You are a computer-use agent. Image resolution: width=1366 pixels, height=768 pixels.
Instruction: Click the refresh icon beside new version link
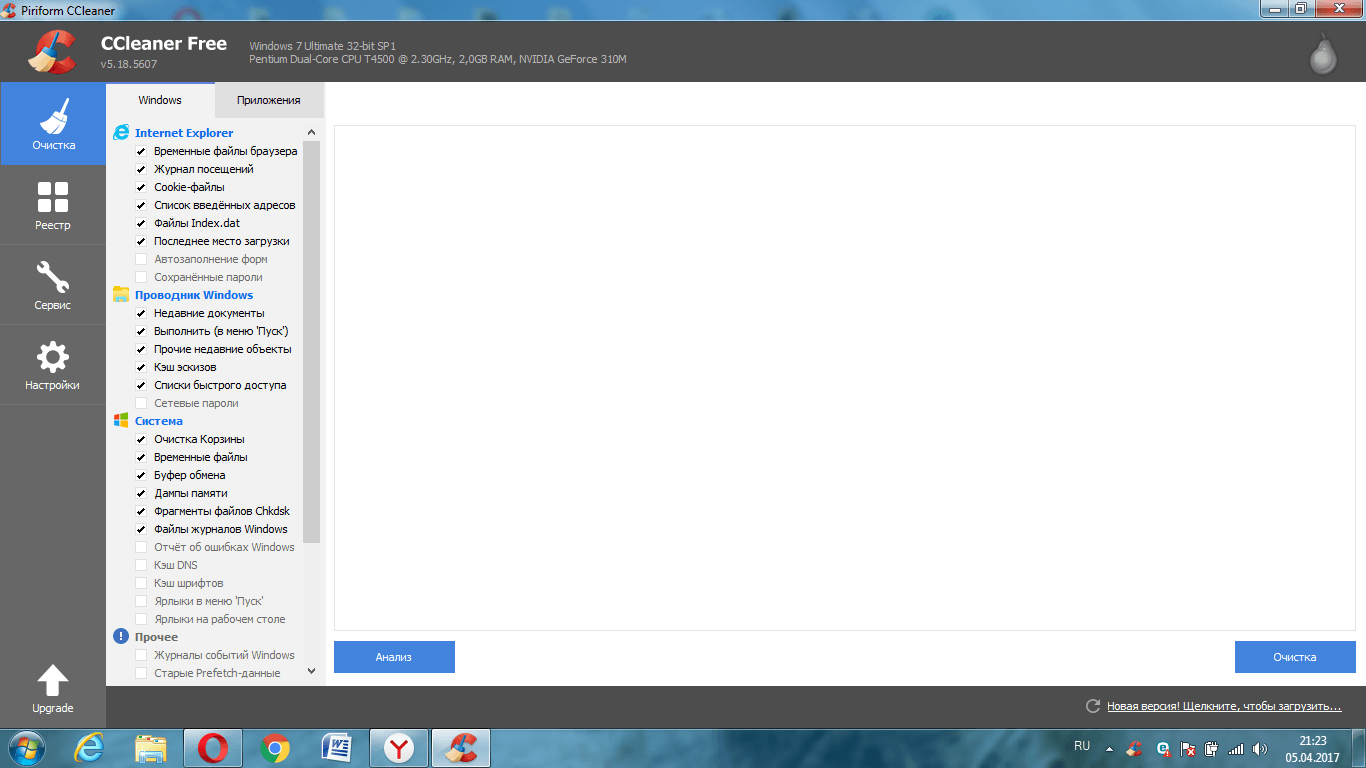[1093, 706]
